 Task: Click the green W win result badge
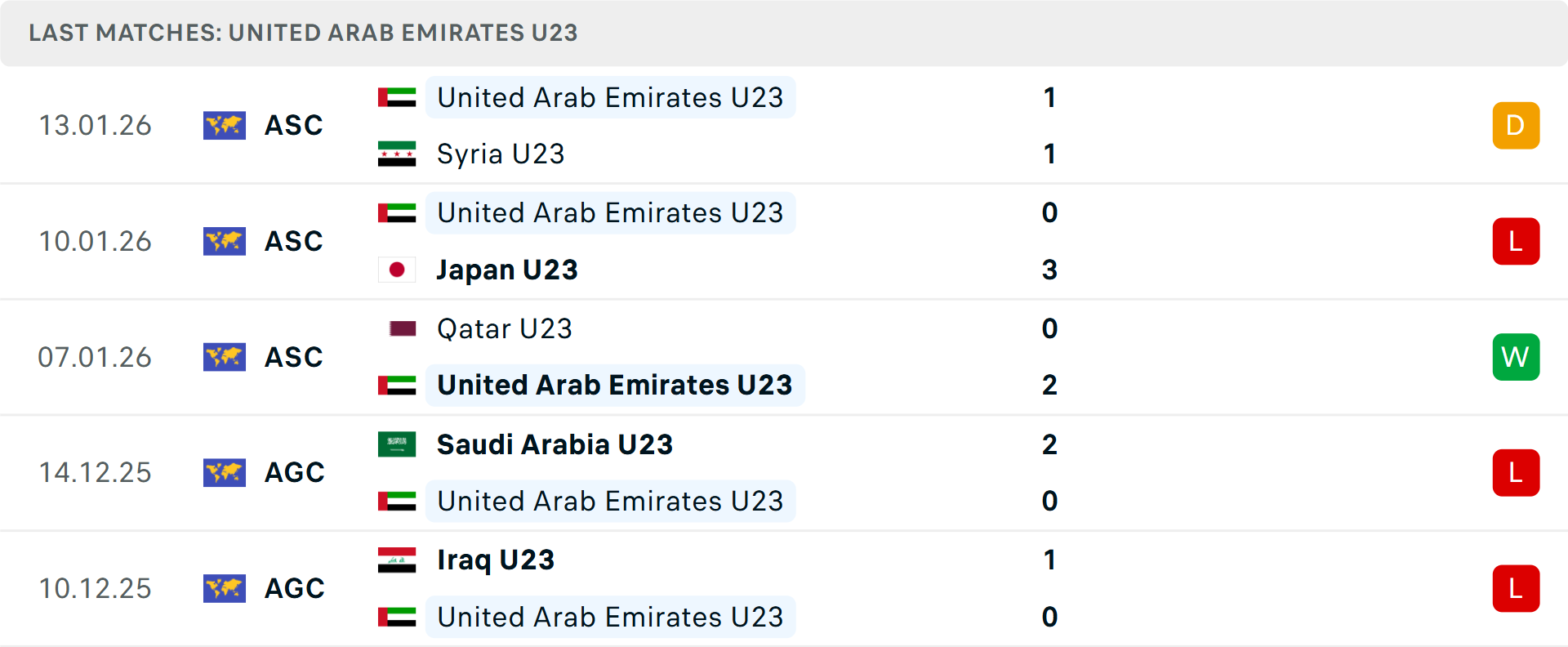(x=1516, y=357)
